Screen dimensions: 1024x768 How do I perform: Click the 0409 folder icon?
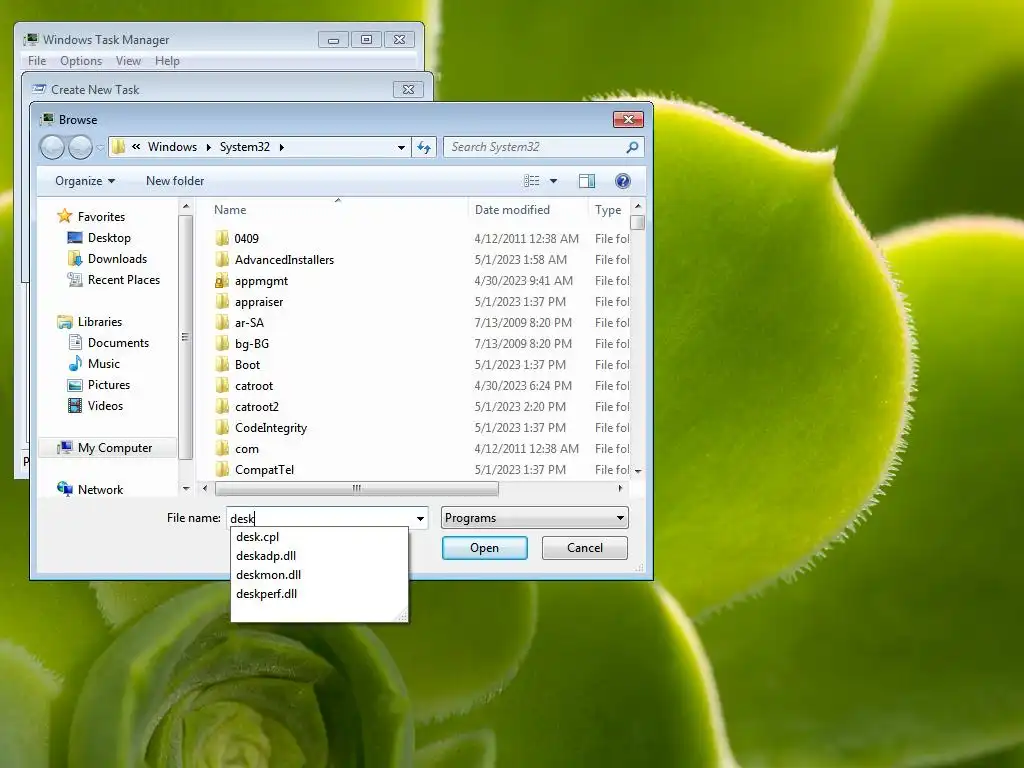tap(222, 238)
